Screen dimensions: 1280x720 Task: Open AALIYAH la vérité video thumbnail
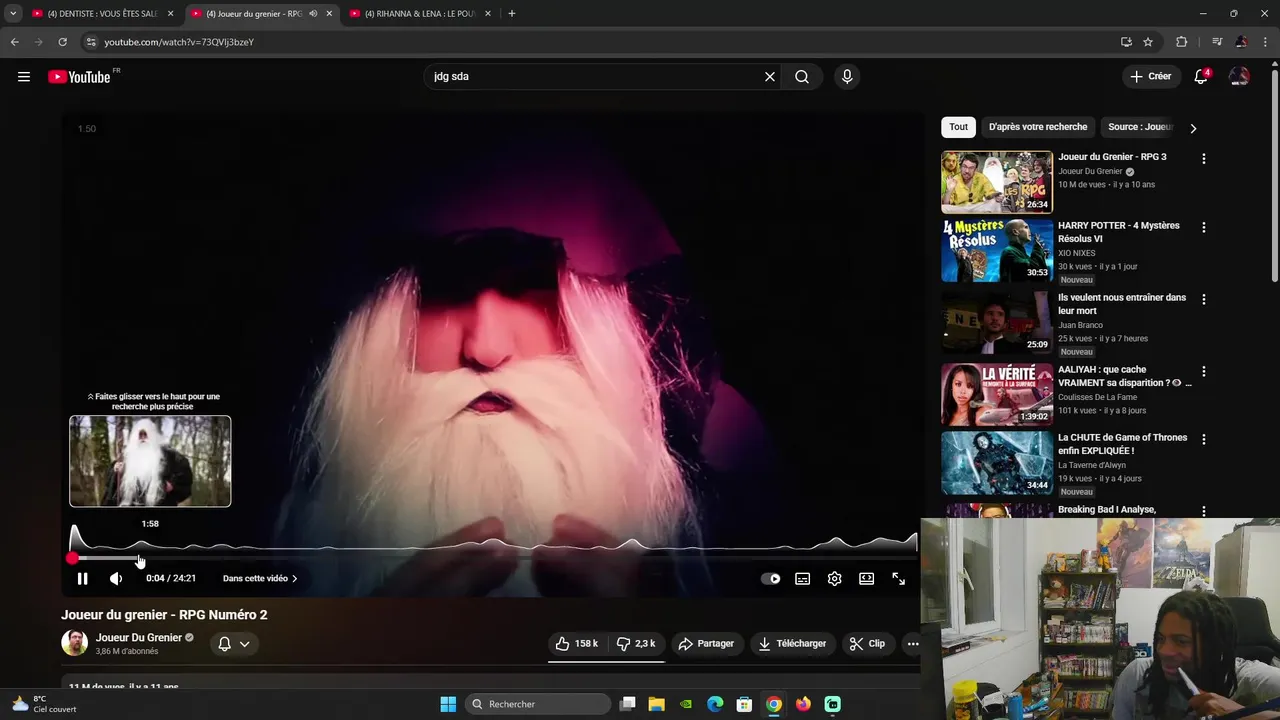(997, 394)
